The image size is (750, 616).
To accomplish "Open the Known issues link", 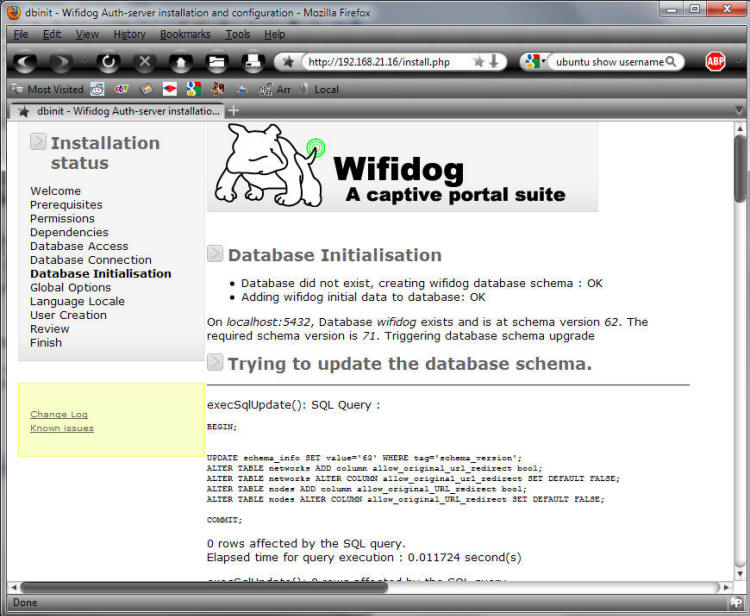I will point(62,428).
